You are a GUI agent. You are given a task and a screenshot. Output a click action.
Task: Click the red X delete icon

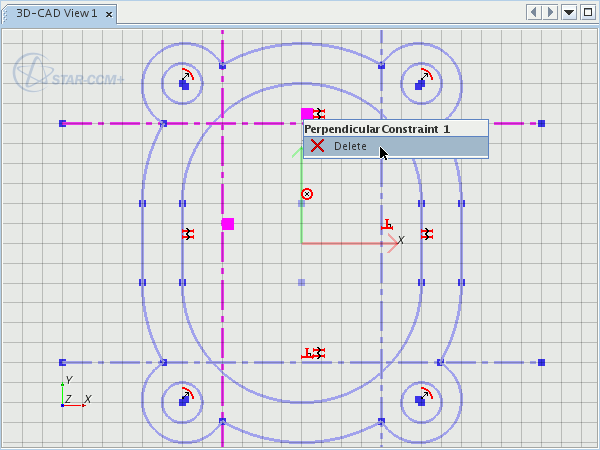(x=317, y=147)
